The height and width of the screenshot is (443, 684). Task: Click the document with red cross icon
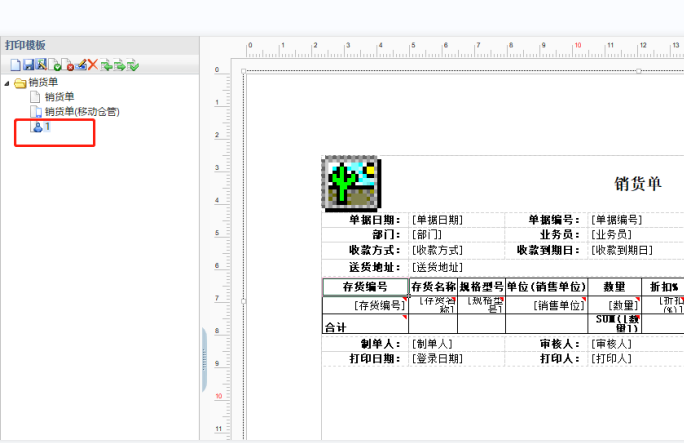68,65
